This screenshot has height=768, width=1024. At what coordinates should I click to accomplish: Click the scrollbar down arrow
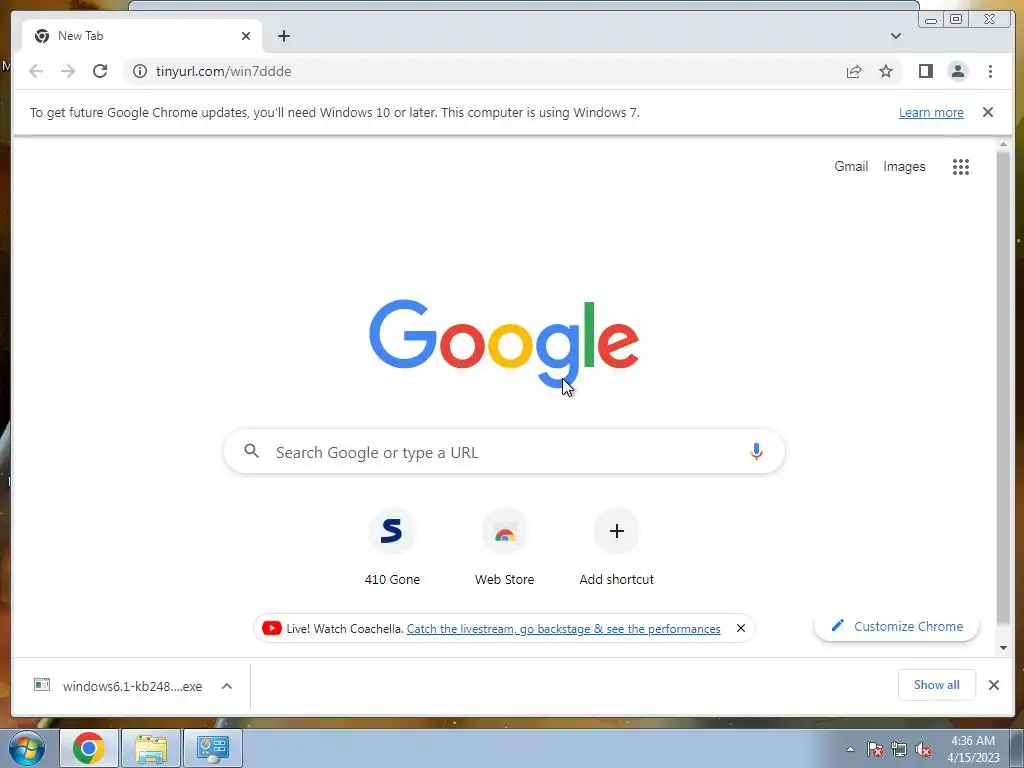click(1003, 648)
